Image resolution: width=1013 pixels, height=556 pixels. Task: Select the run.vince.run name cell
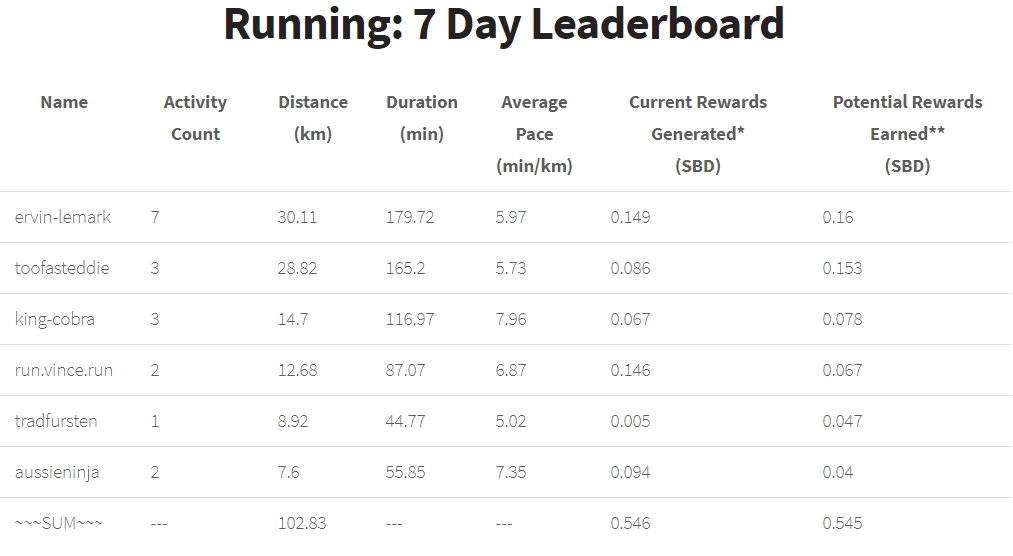[64, 370]
